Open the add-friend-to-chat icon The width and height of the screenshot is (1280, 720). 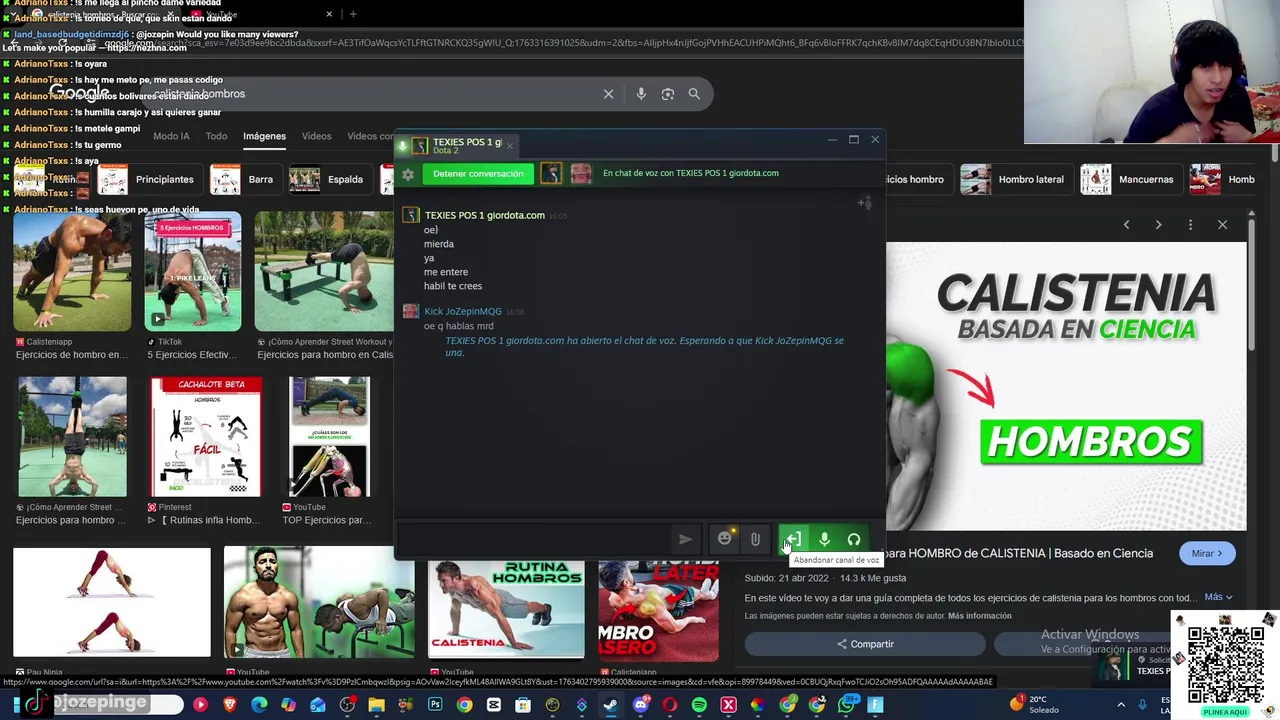coord(865,203)
